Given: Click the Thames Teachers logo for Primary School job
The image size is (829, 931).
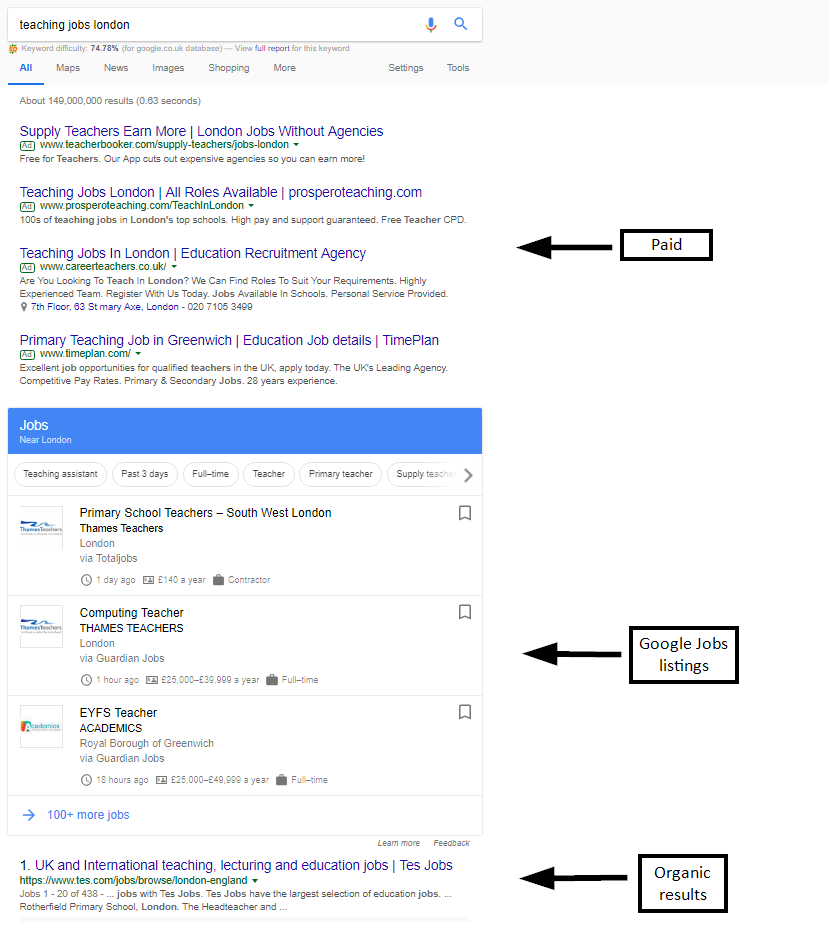Looking at the screenshot, I should pos(41,527).
